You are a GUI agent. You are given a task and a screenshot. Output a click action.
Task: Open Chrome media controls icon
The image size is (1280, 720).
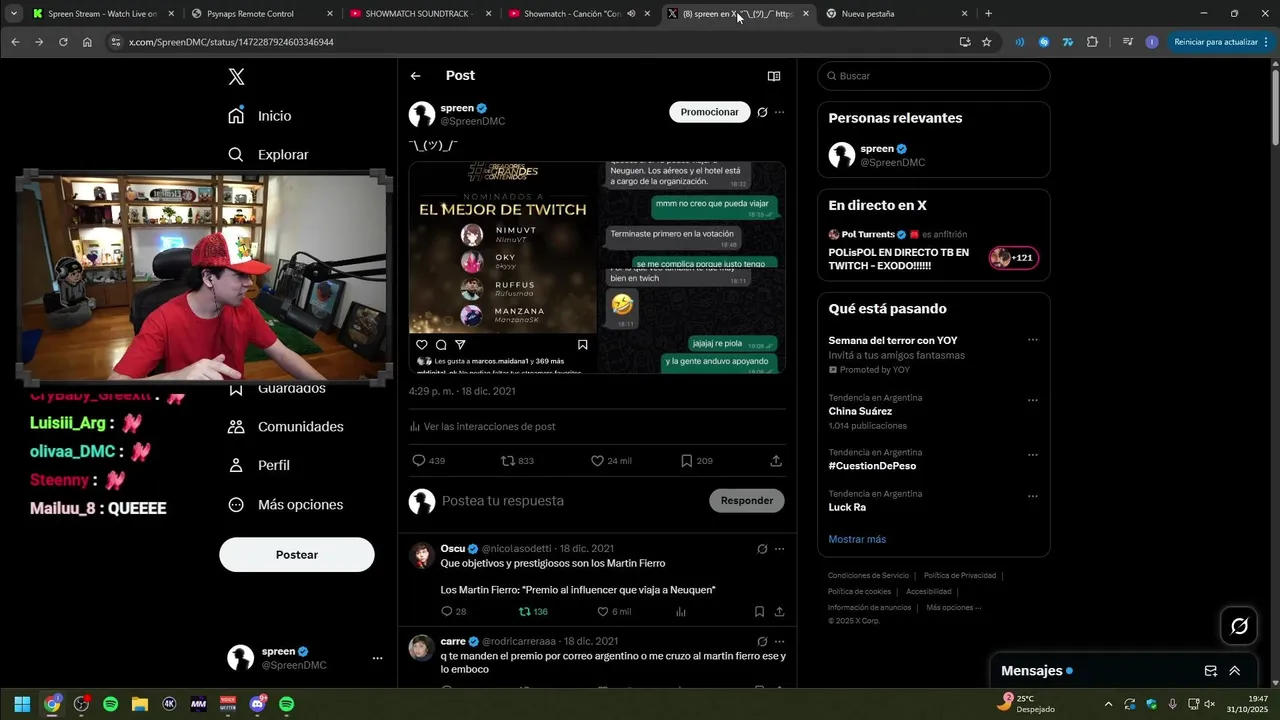(x=1128, y=42)
